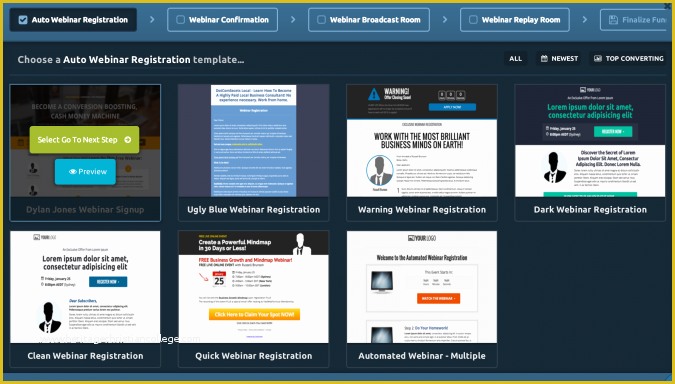Click Dark Webinar Registration label
Viewport: 675px width, 384px height.
click(590, 210)
